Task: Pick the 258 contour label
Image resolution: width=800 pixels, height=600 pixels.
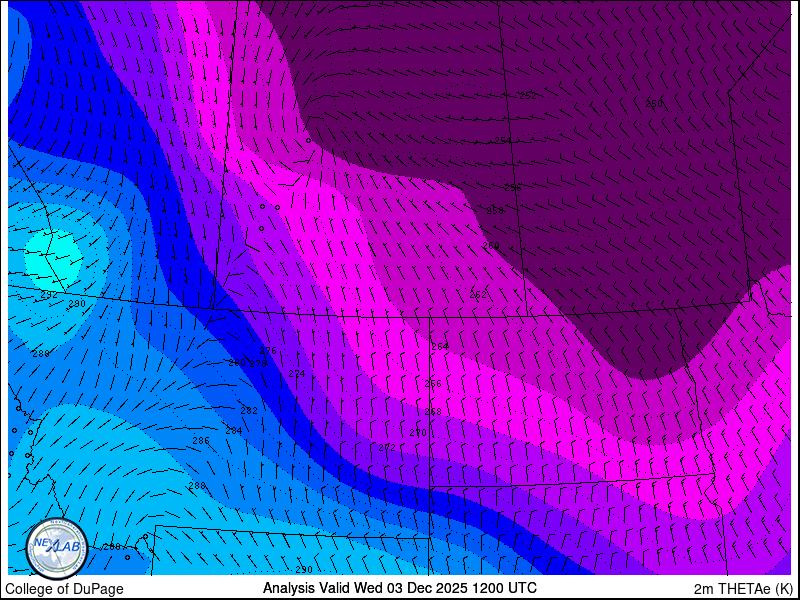Action: pyautogui.click(x=495, y=210)
